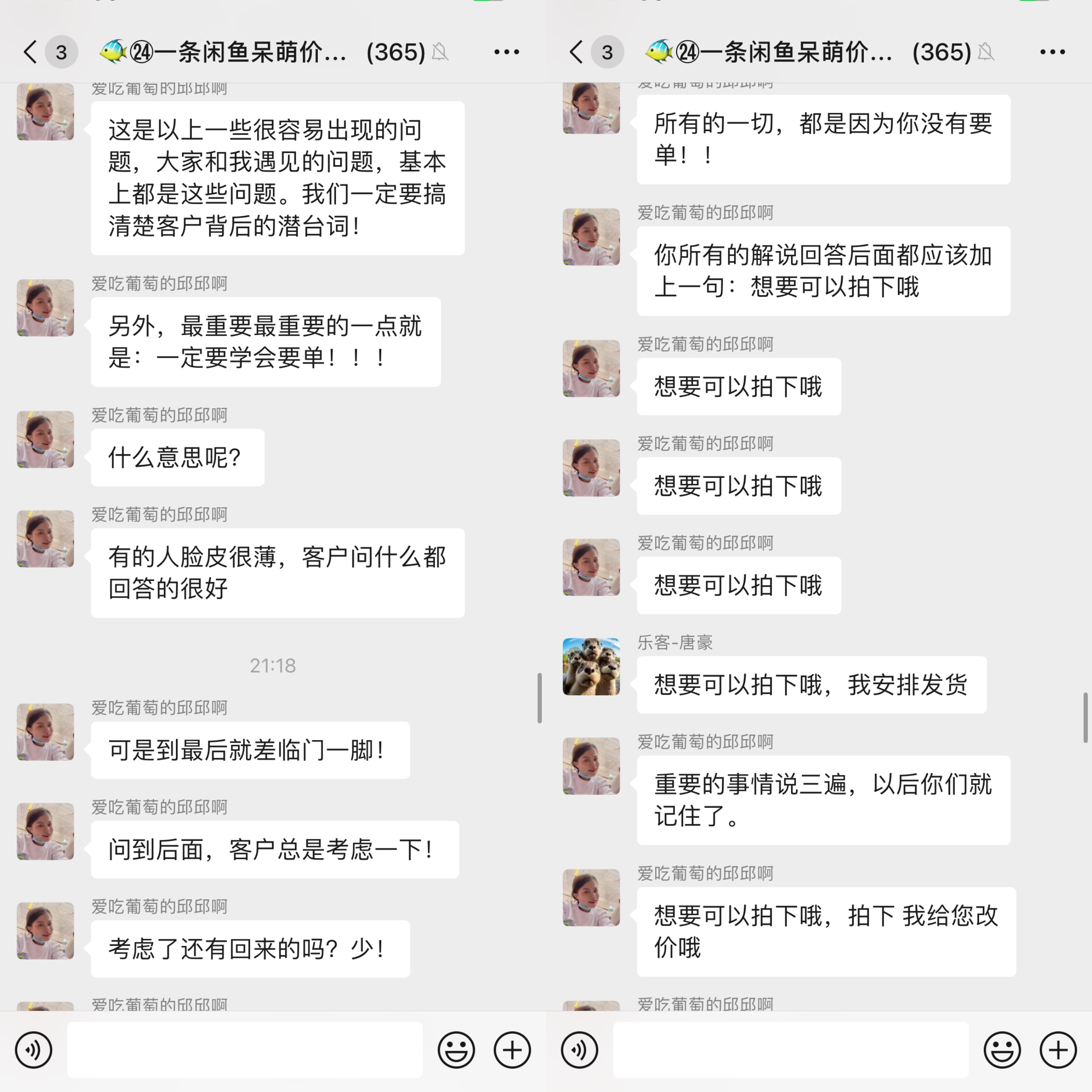This screenshot has width=1092, height=1092.
Task: Open emoji picker in right chat
Action: 1002,1050
